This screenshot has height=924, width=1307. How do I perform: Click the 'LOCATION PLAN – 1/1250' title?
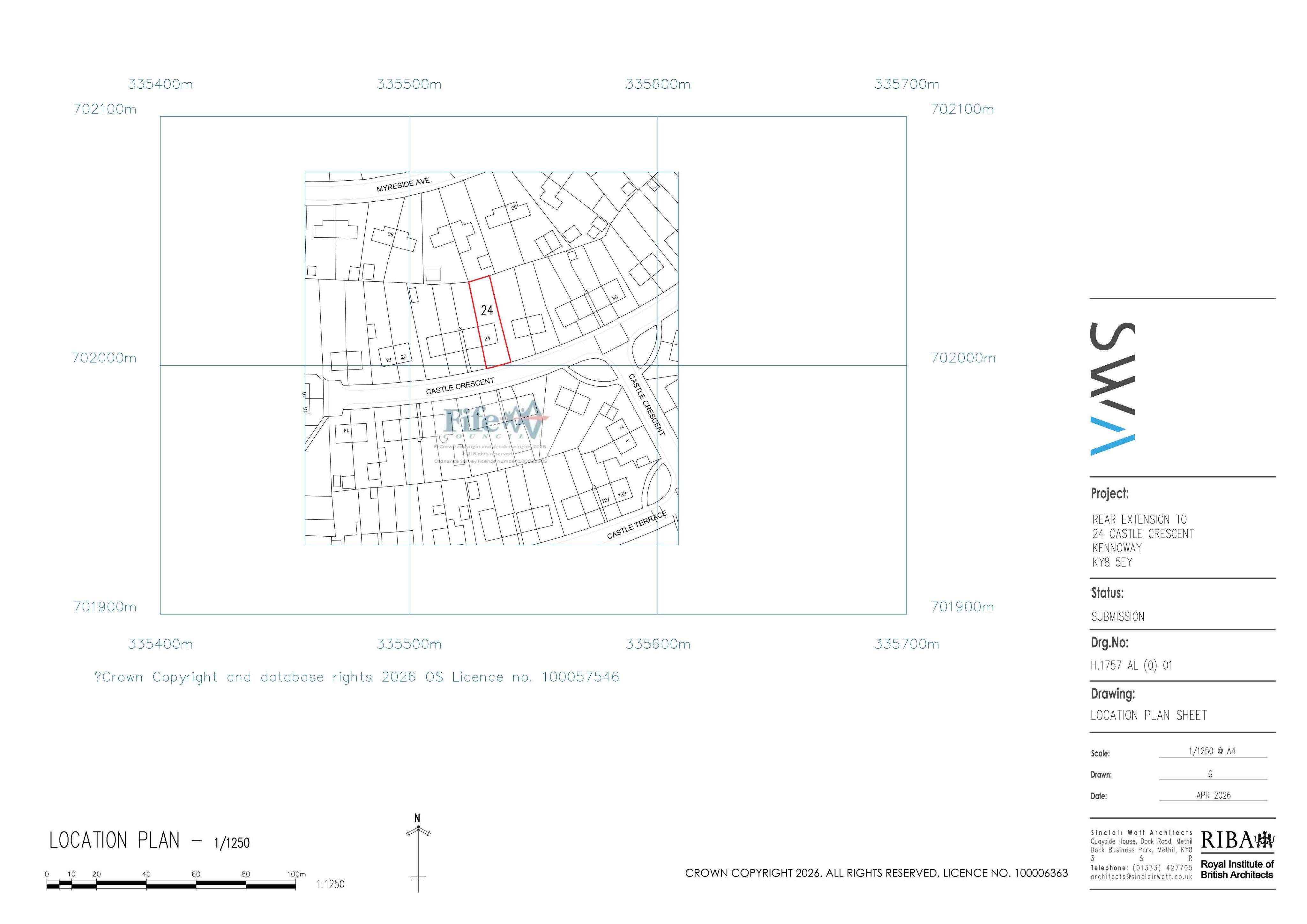tap(149, 841)
